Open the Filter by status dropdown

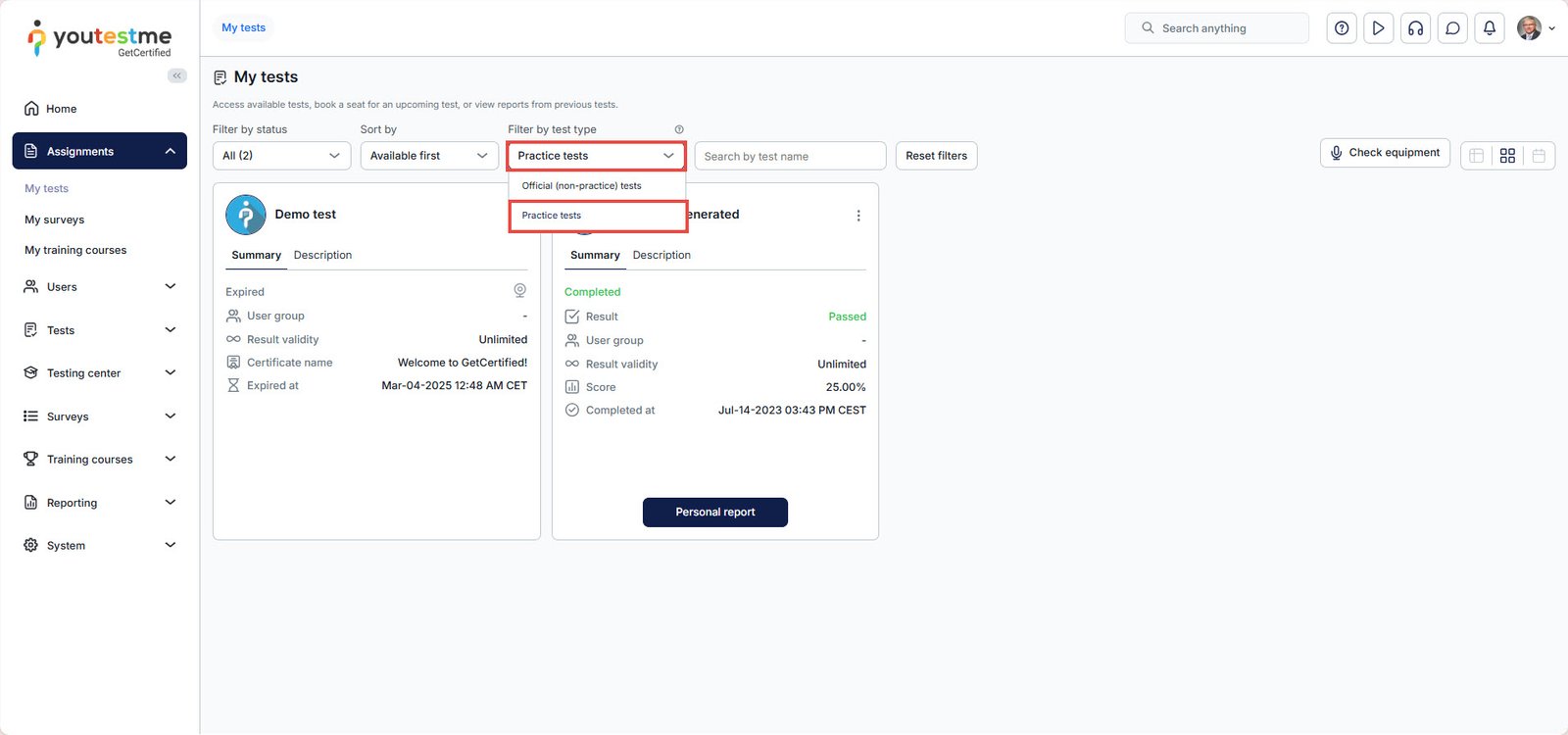click(281, 156)
